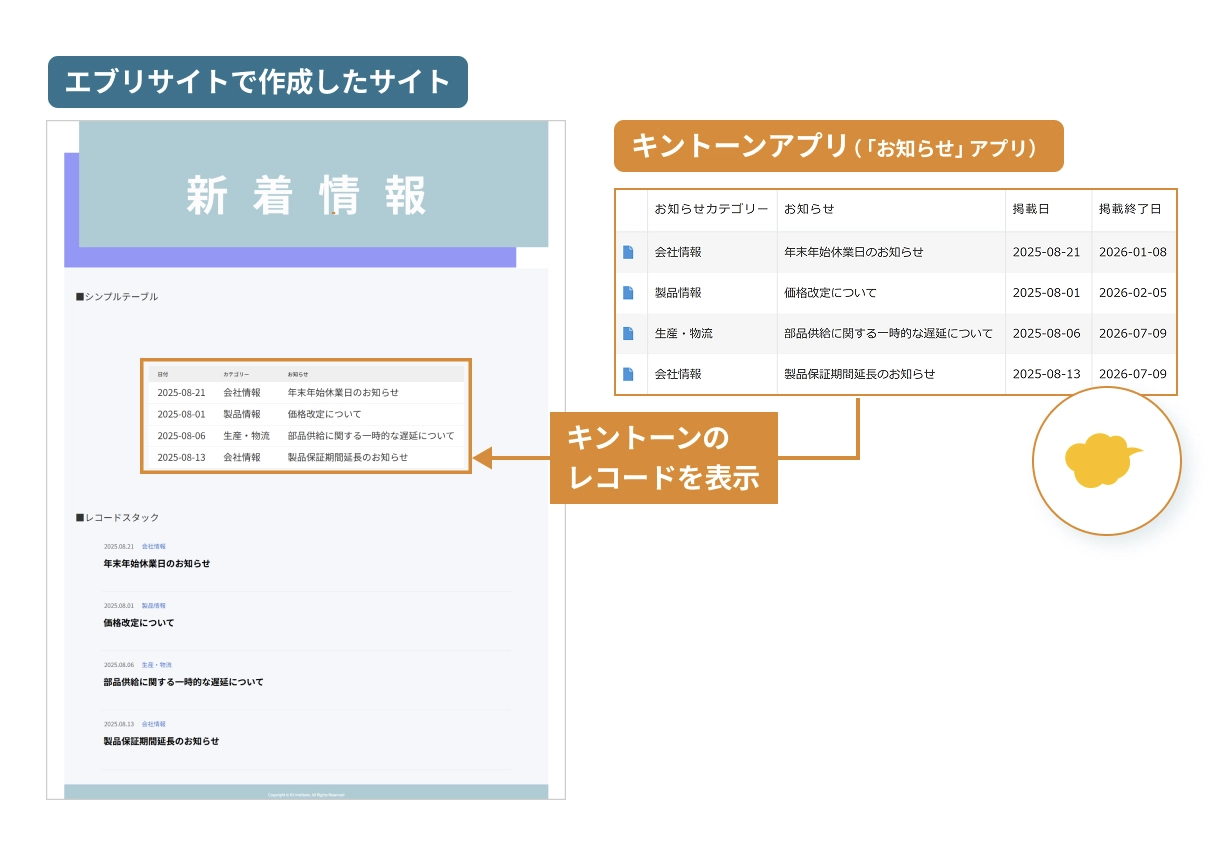This screenshot has height=856, width=1228.
Task: Click 掲載終了日 2026-01-08 in Kintone table
Action: pos(1132,252)
